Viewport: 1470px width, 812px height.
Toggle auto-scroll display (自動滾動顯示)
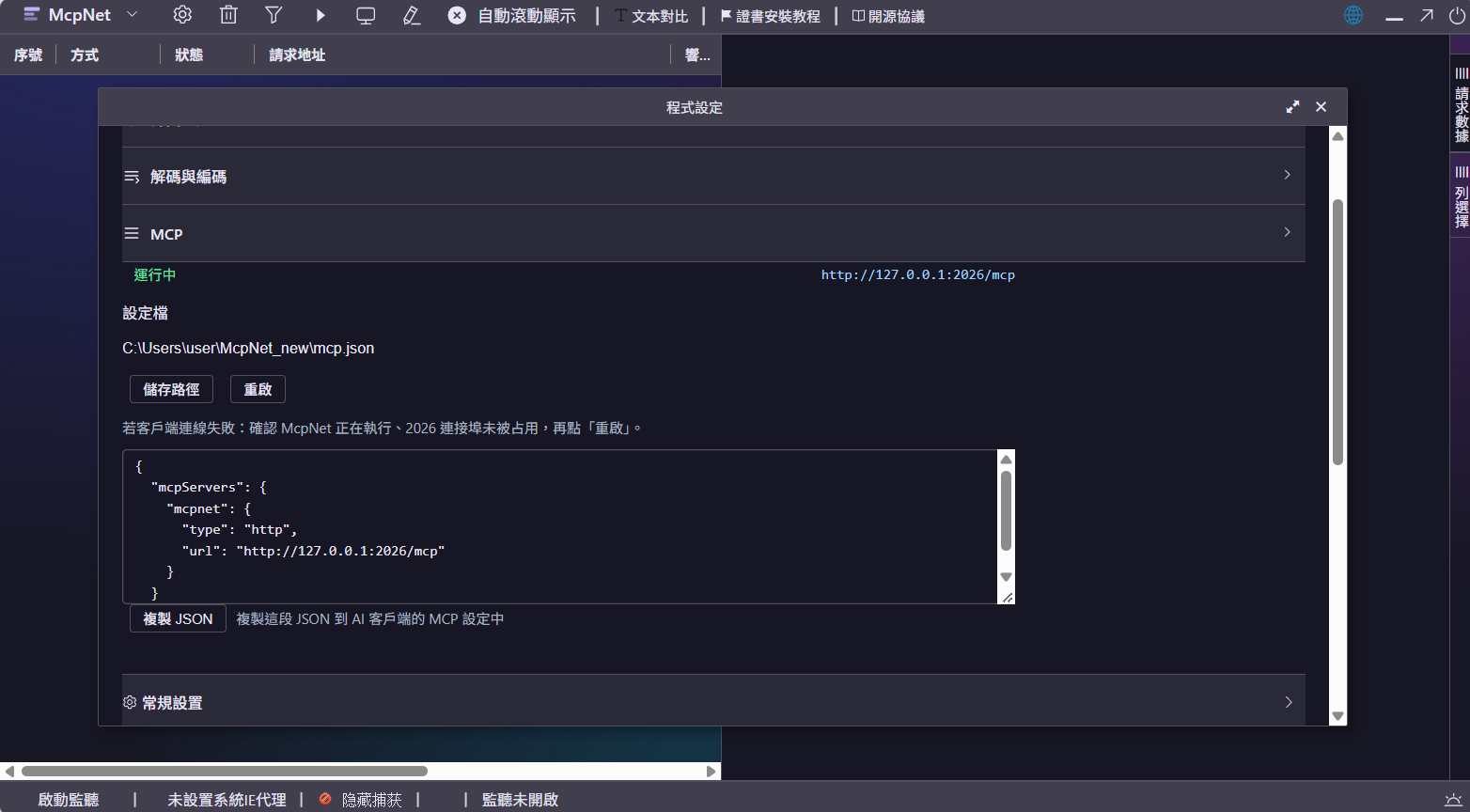[x=511, y=15]
